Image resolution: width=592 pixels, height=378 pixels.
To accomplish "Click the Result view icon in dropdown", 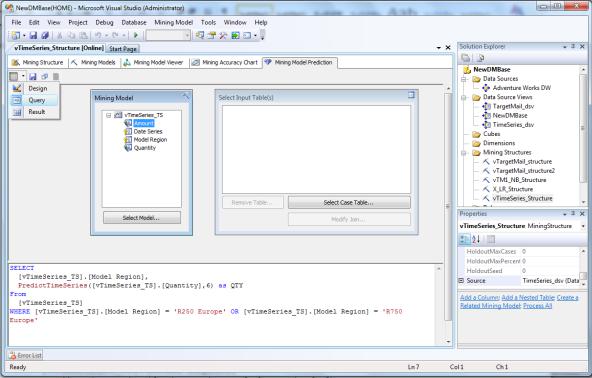I will [17, 112].
